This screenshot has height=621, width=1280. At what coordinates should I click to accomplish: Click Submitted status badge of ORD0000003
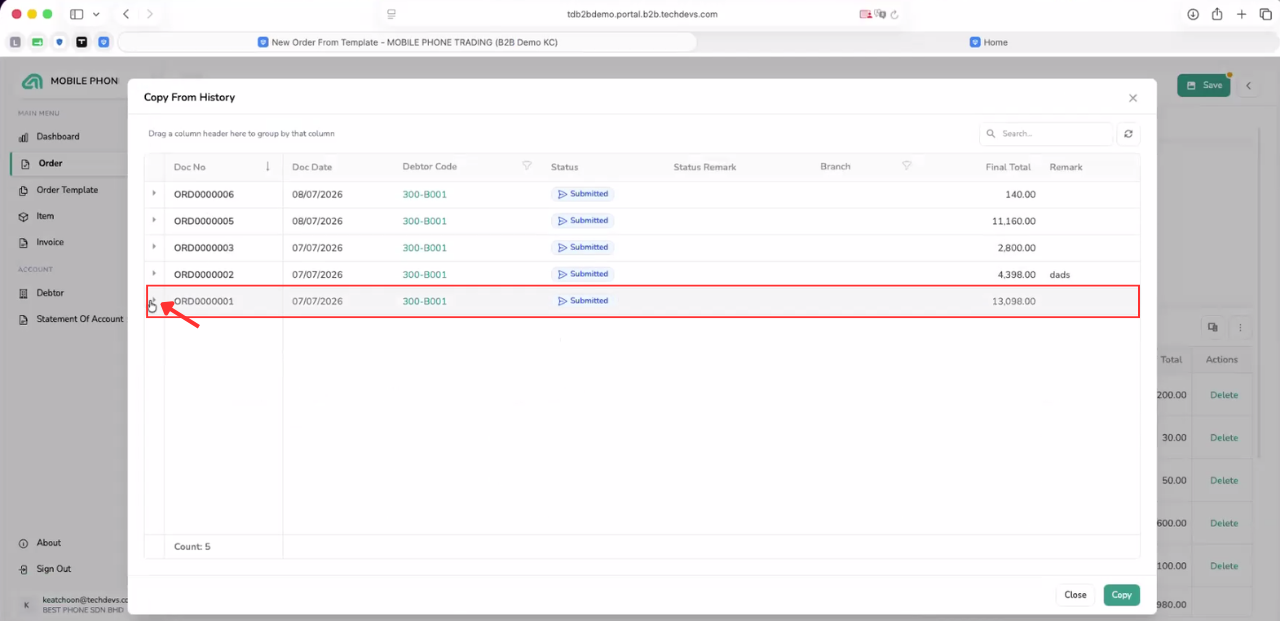[x=583, y=247]
